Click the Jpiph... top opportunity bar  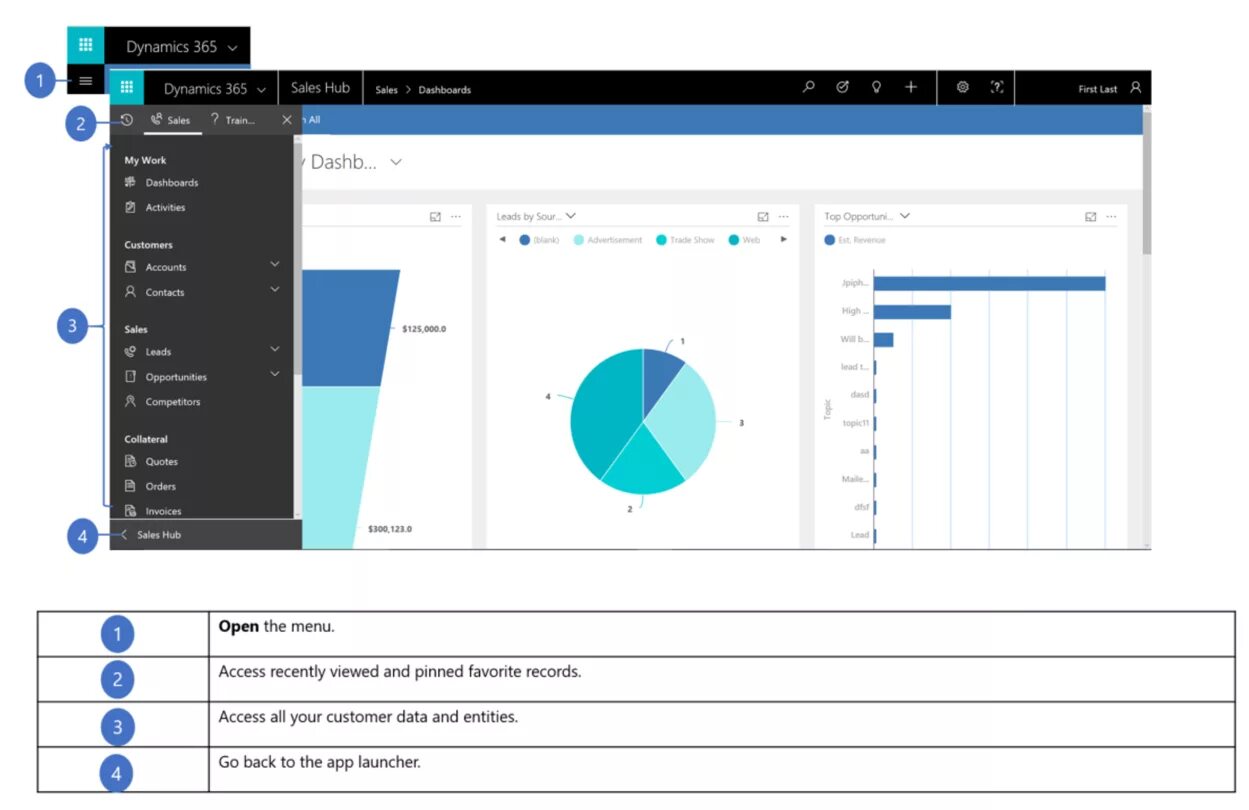click(x=989, y=283)
